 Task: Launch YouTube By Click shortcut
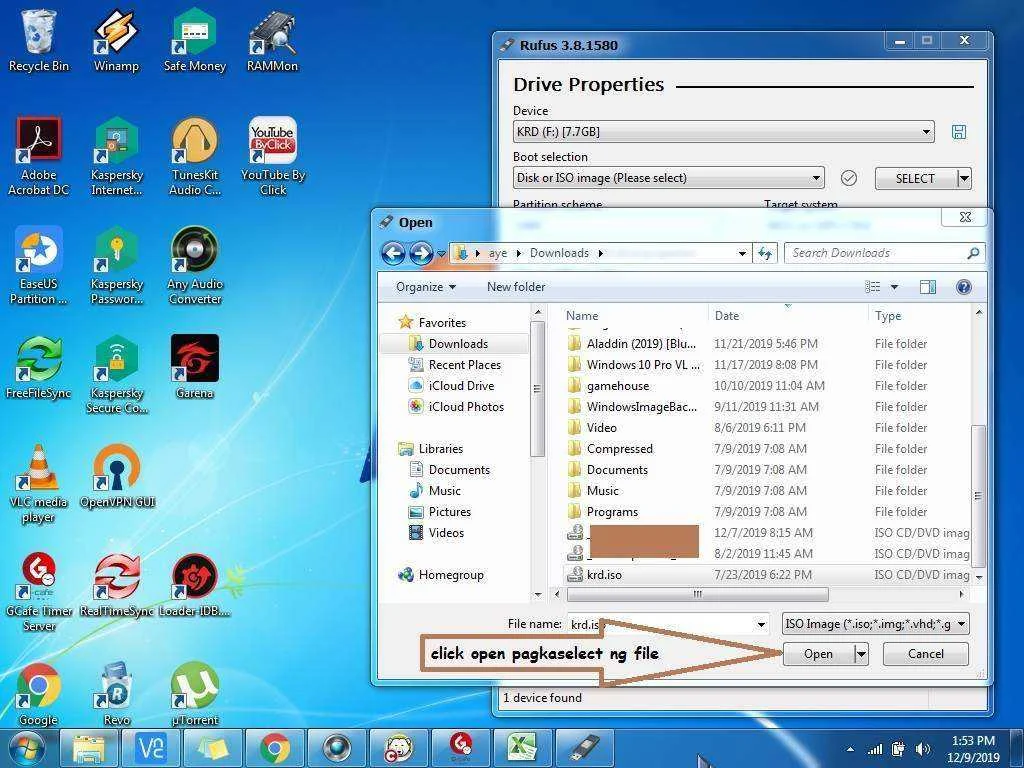[x=272, y=157]
